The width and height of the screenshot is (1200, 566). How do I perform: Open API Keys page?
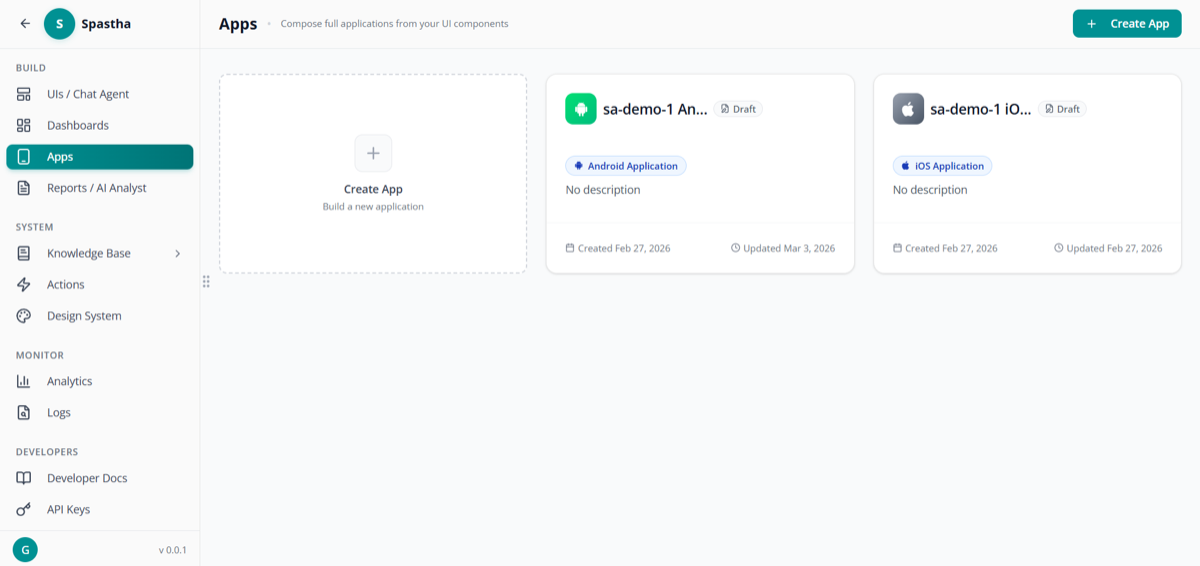(100, 509)
